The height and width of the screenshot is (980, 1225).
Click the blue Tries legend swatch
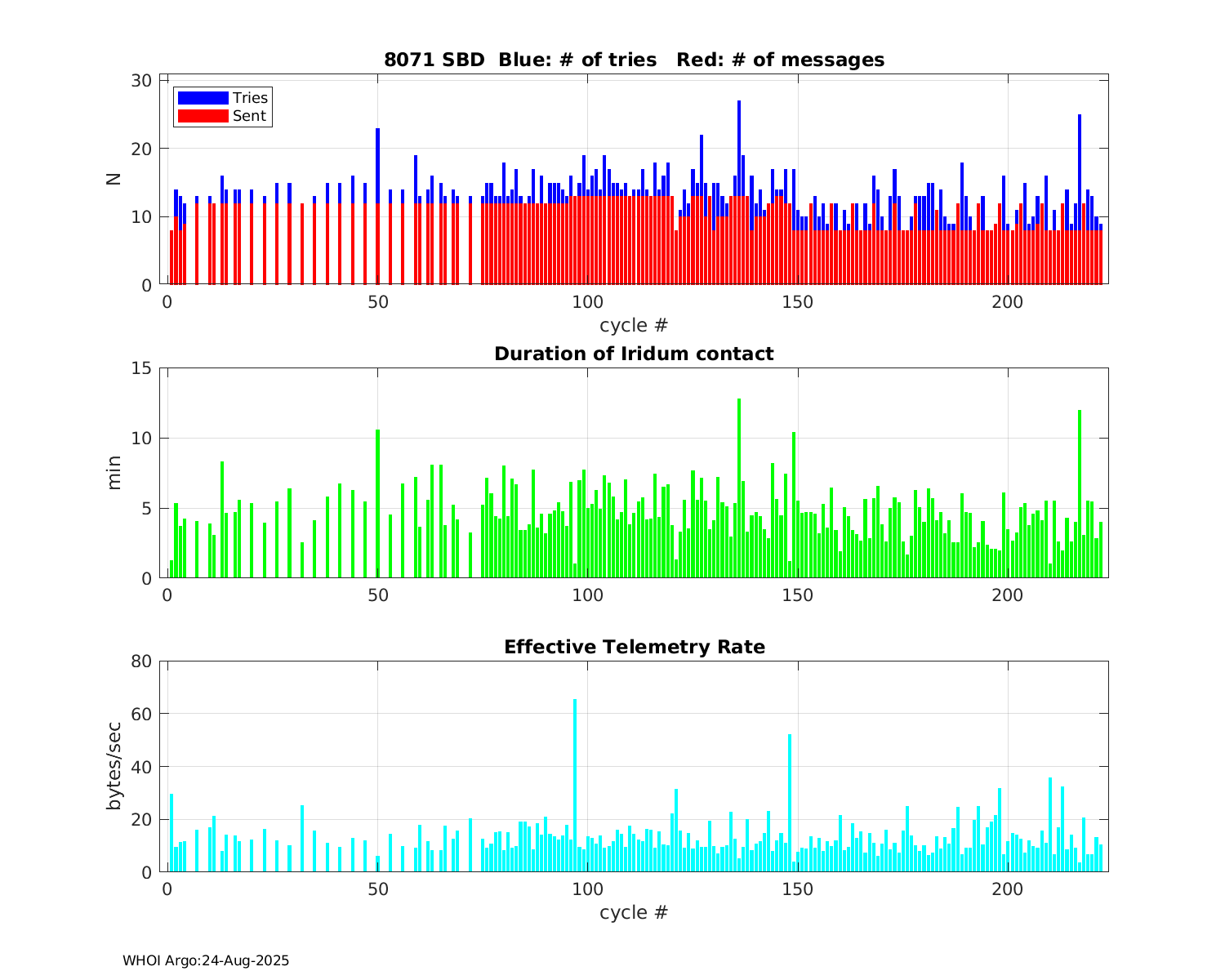[203, 98]
